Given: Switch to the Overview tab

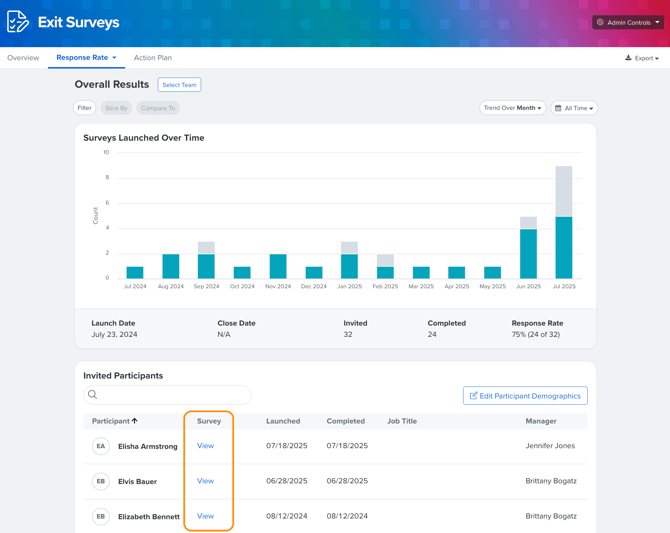Looking at the screenshot, I should tap(23, 58).
